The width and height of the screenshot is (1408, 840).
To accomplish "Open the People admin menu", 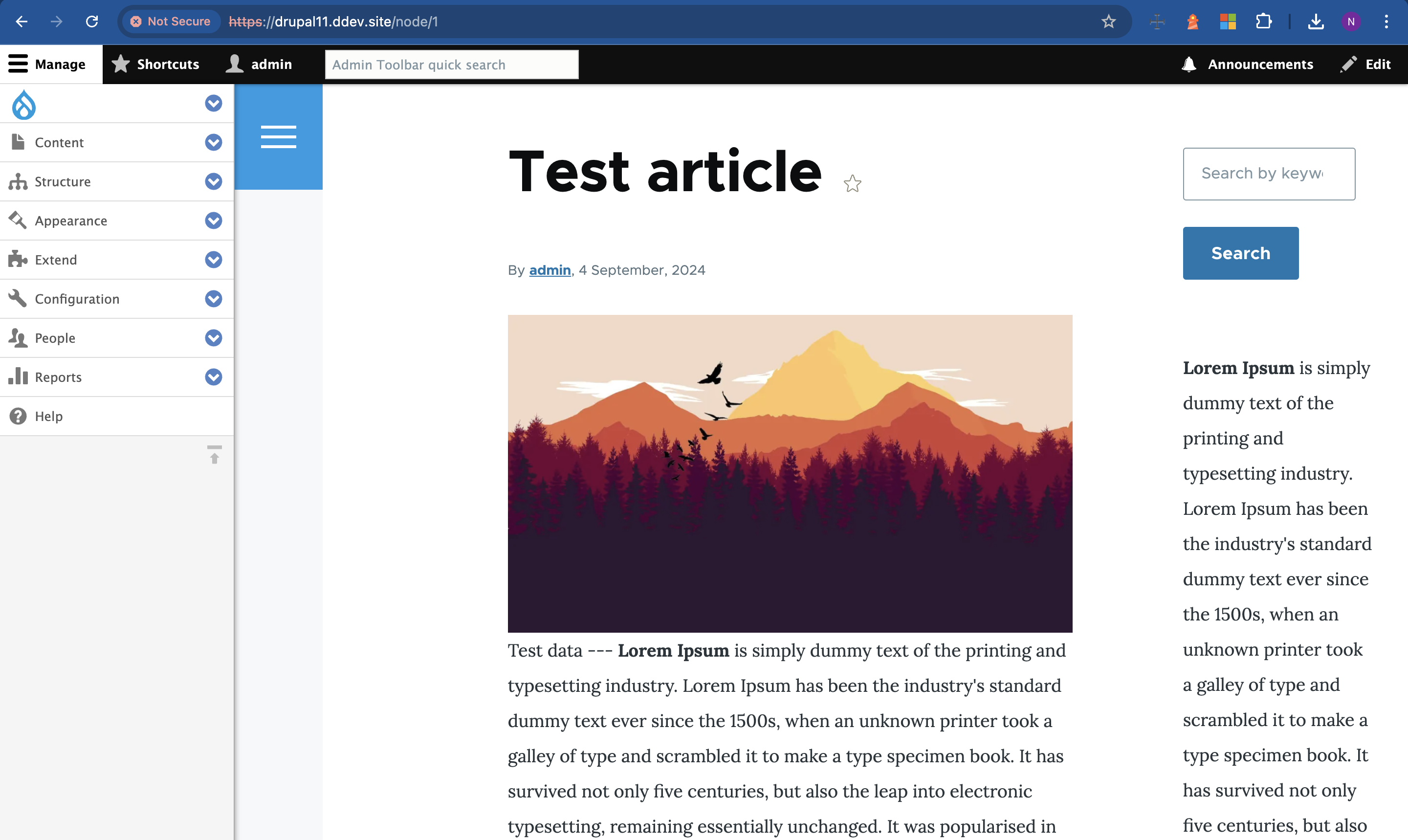I will coord(55,337).
